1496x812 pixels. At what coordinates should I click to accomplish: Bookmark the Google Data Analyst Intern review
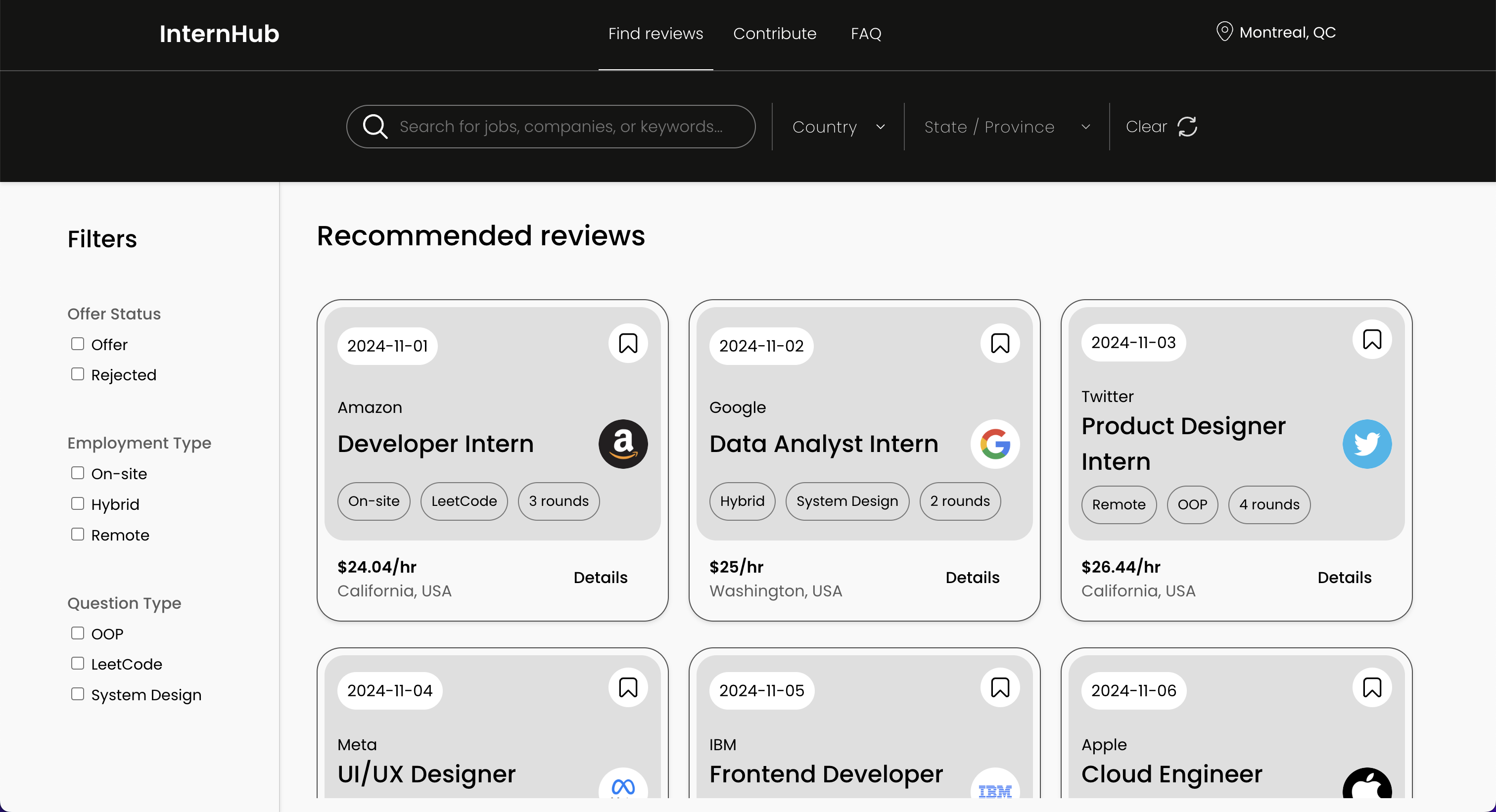[x=999, y=344]
